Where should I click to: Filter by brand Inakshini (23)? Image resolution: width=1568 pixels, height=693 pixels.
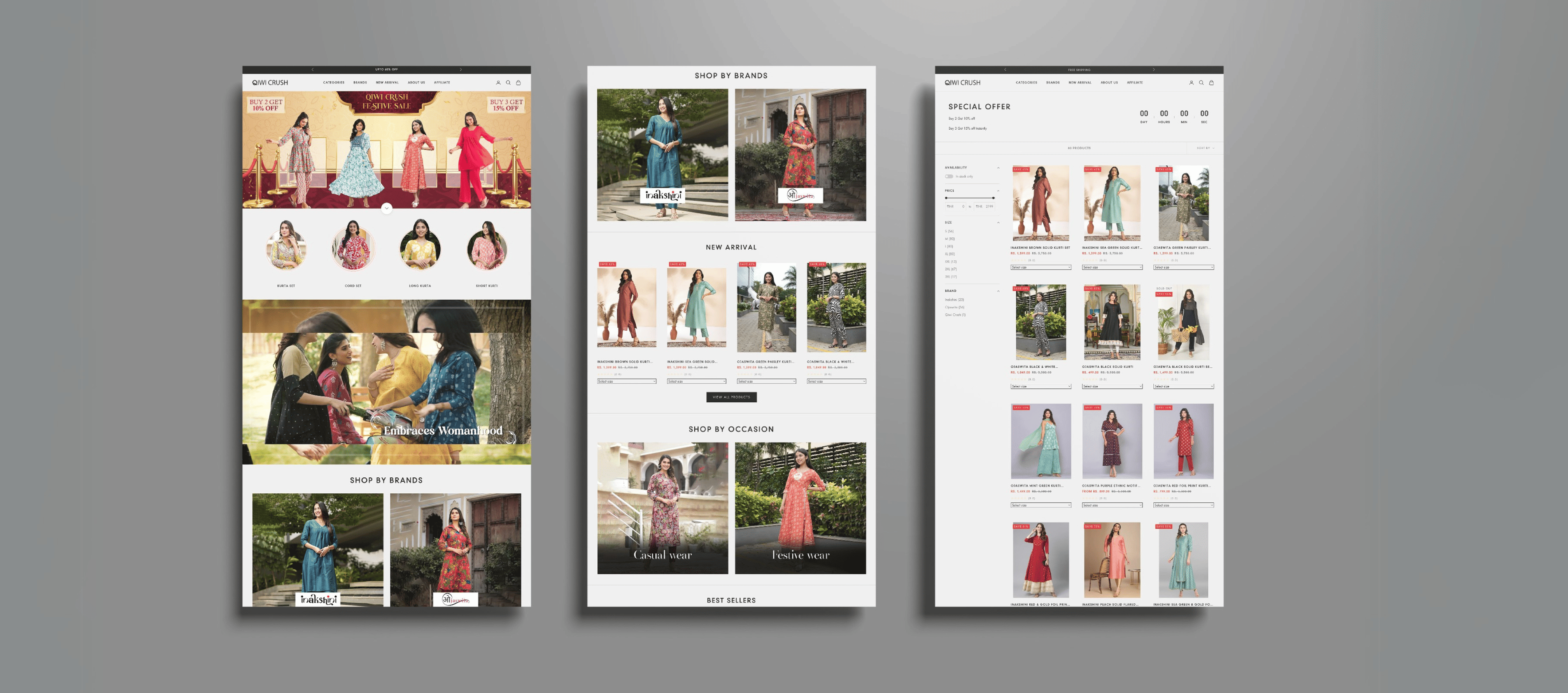tap(955, 300)
